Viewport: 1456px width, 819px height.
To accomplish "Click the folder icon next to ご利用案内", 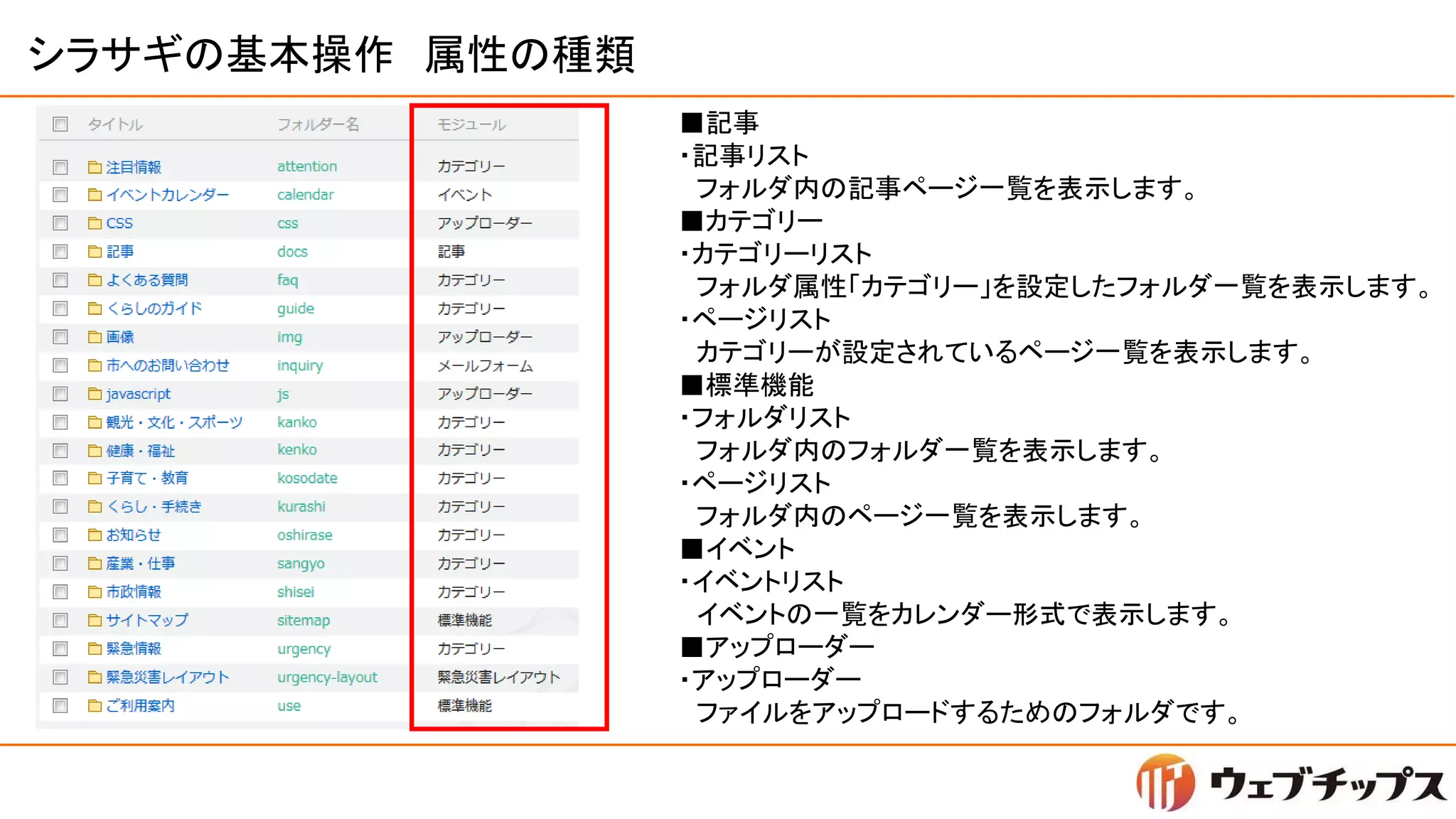I will (x=95, y=706).
